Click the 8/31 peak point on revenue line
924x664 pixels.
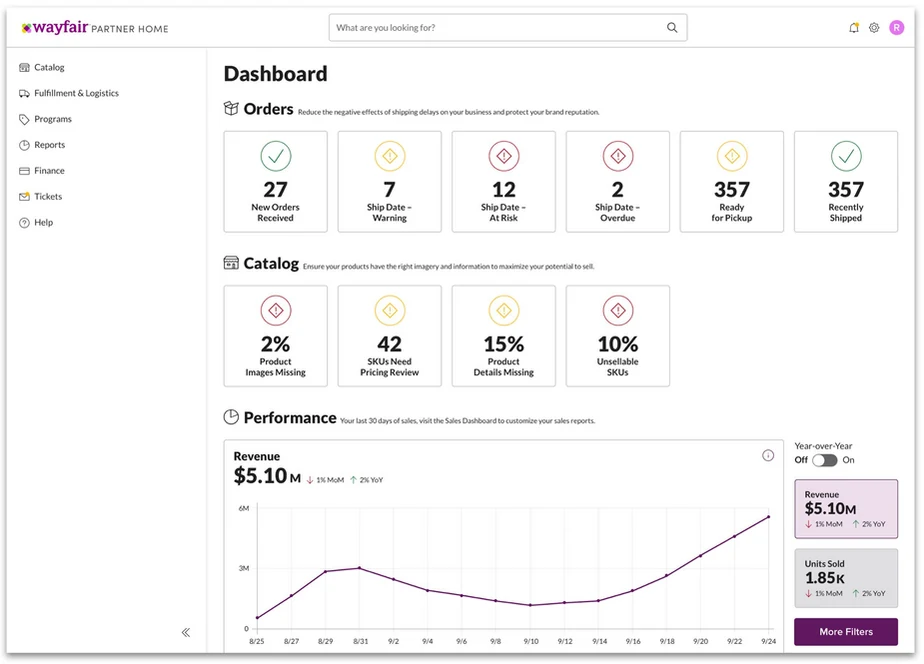click(x=360, y=568)
